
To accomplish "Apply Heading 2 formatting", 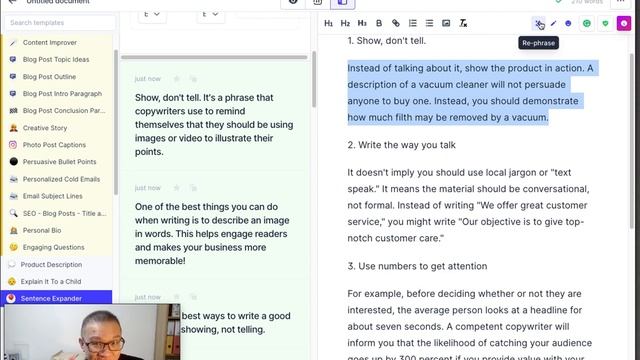I will 345,23.
